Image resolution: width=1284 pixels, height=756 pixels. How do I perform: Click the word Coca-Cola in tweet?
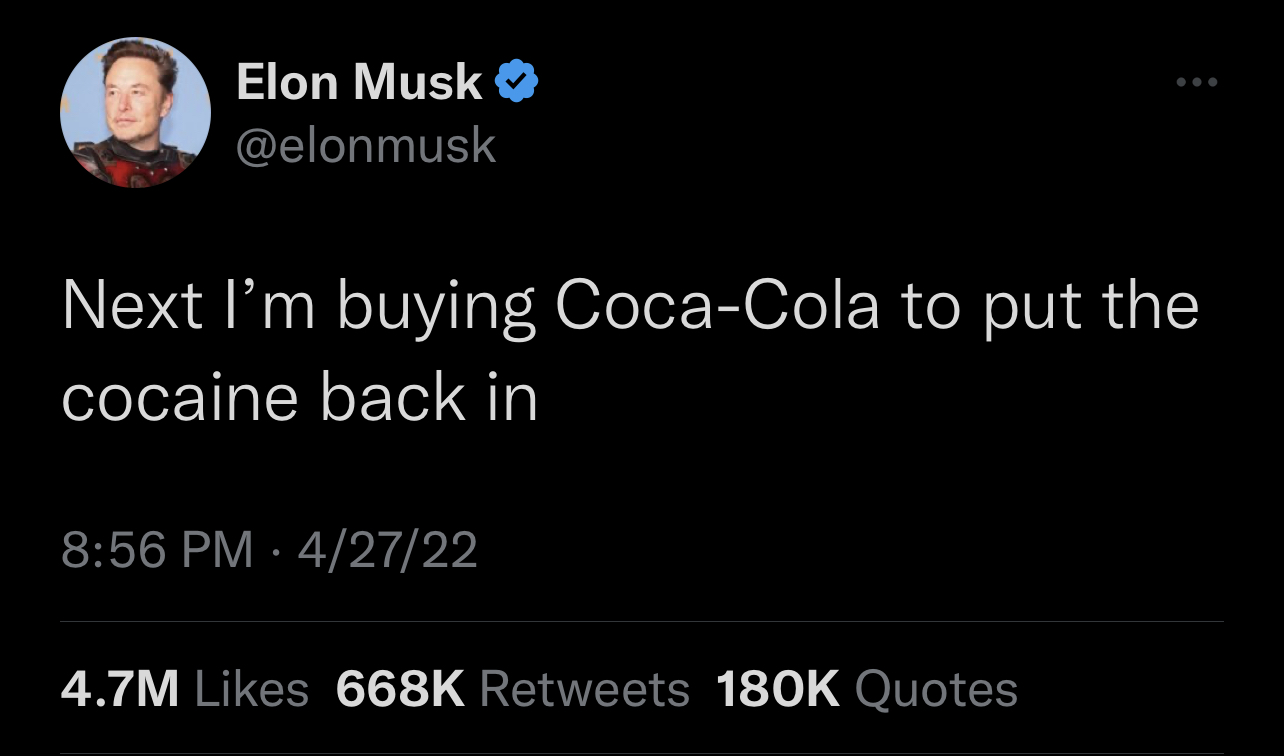717,305
